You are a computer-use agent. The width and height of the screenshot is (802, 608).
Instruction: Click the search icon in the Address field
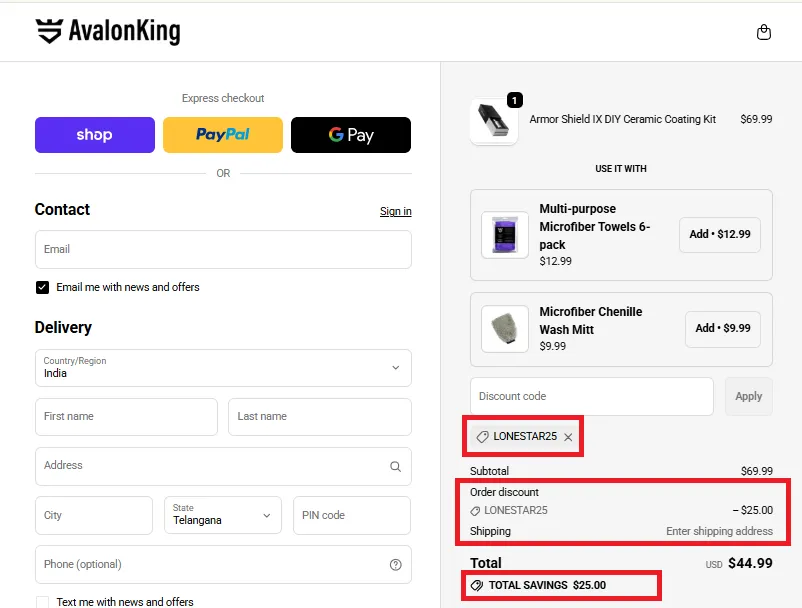(x=396, y=465)
